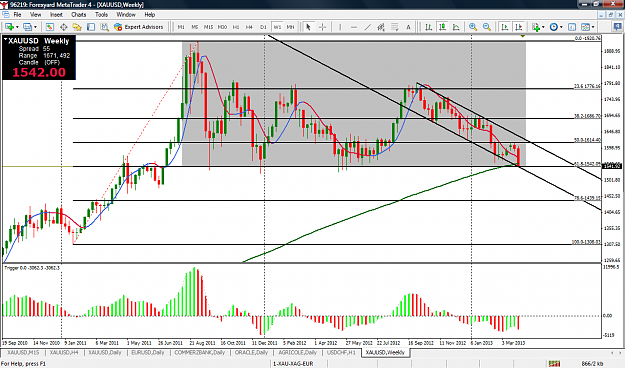Switch chart to M5 timeframe

point(195,27)
